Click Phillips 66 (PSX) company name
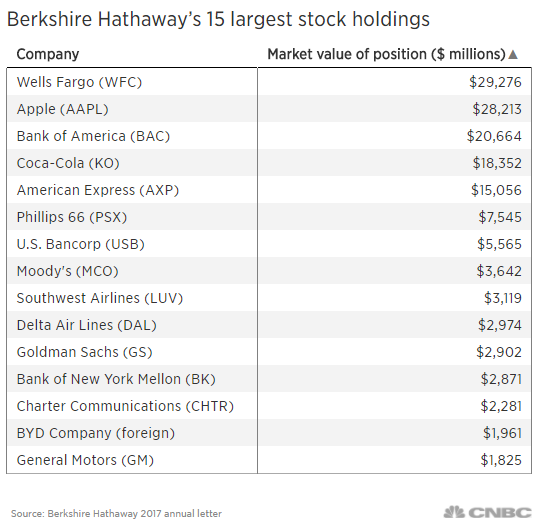Viewport: 541px width, 527px height. click(x=72, y=217)
